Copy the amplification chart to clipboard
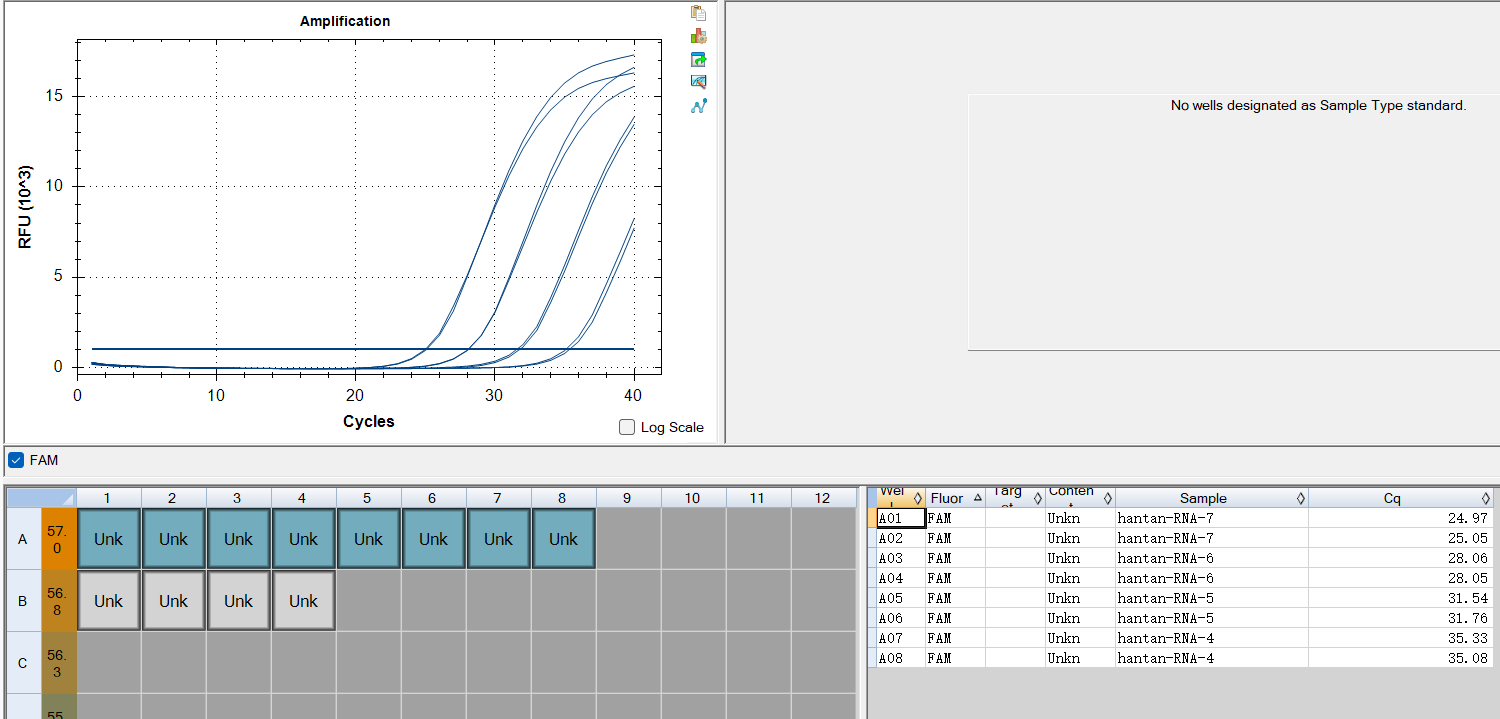Screen dimensions: 1500x719 699,13
